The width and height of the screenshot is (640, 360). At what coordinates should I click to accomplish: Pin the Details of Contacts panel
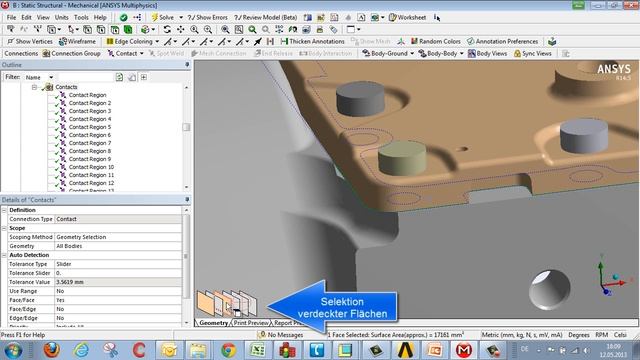(187, 200)
